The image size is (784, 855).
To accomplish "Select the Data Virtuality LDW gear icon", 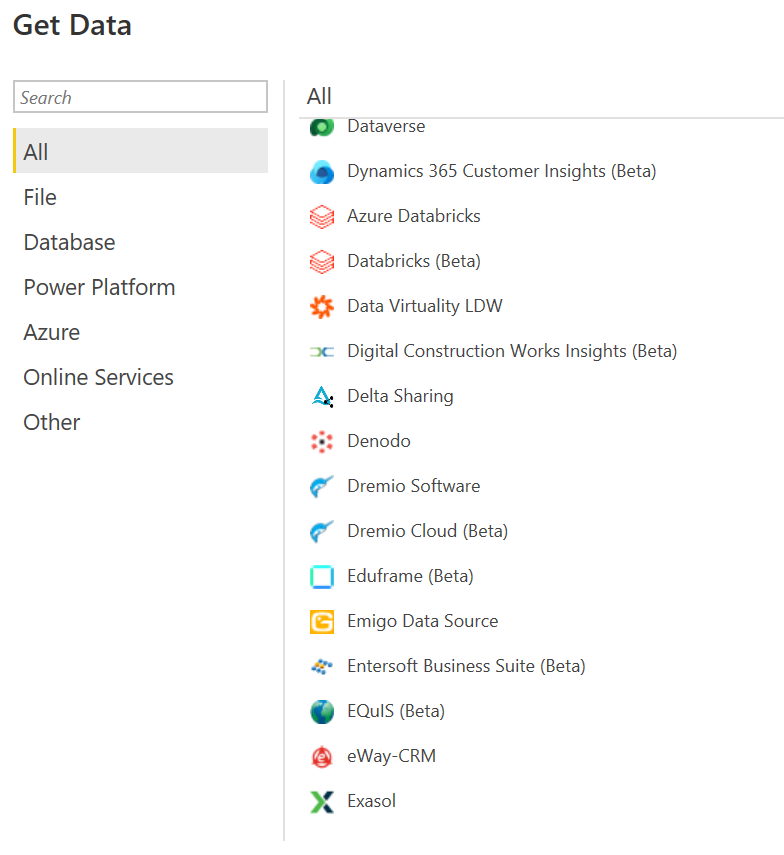I will tap(322, 306).
